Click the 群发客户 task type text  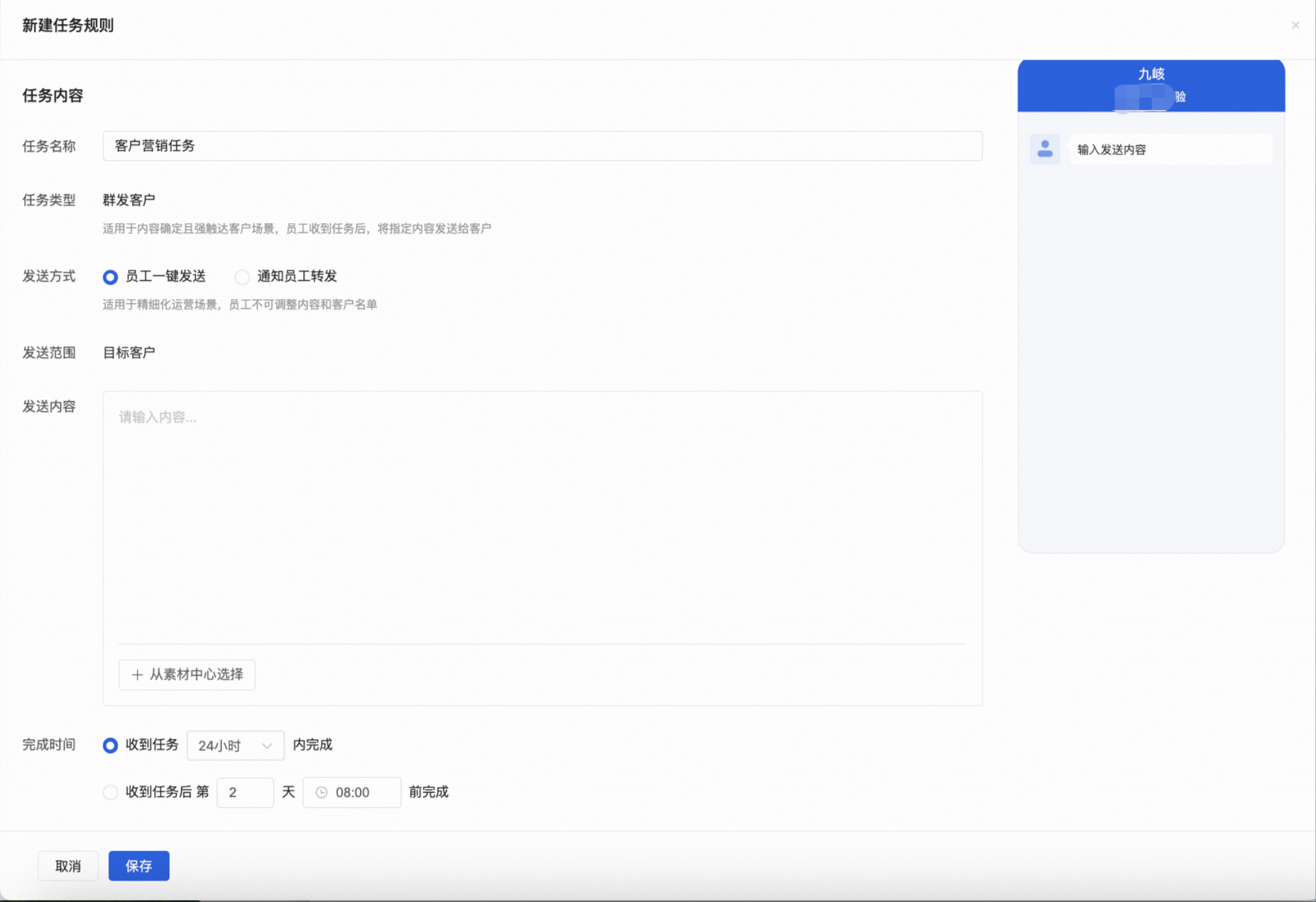pyautogui.click(x=128, y=200)
